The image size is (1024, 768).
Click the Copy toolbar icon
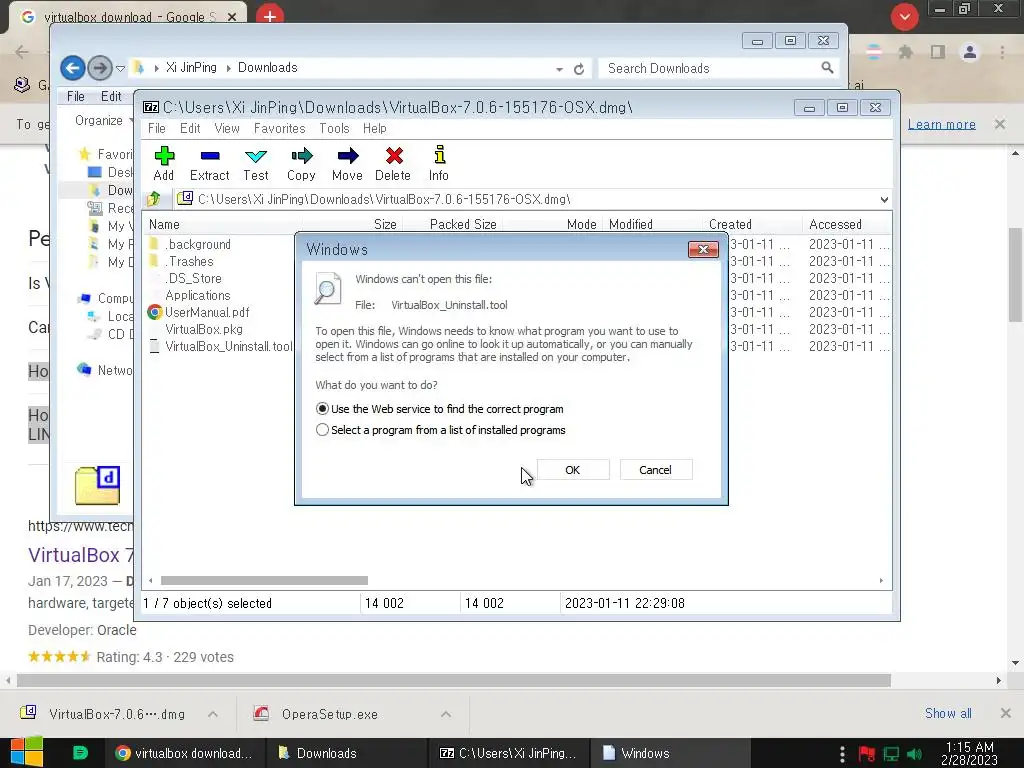[301, 155]
